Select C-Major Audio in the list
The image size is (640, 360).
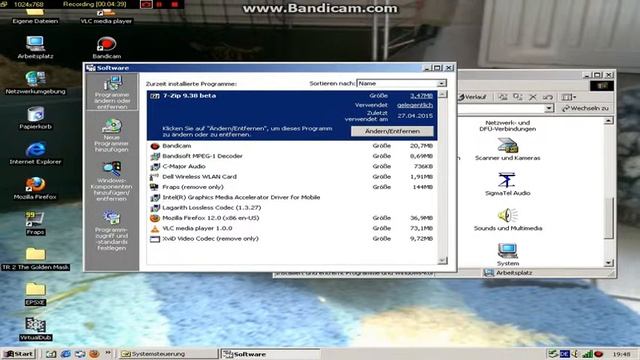[x=292, y=167]
